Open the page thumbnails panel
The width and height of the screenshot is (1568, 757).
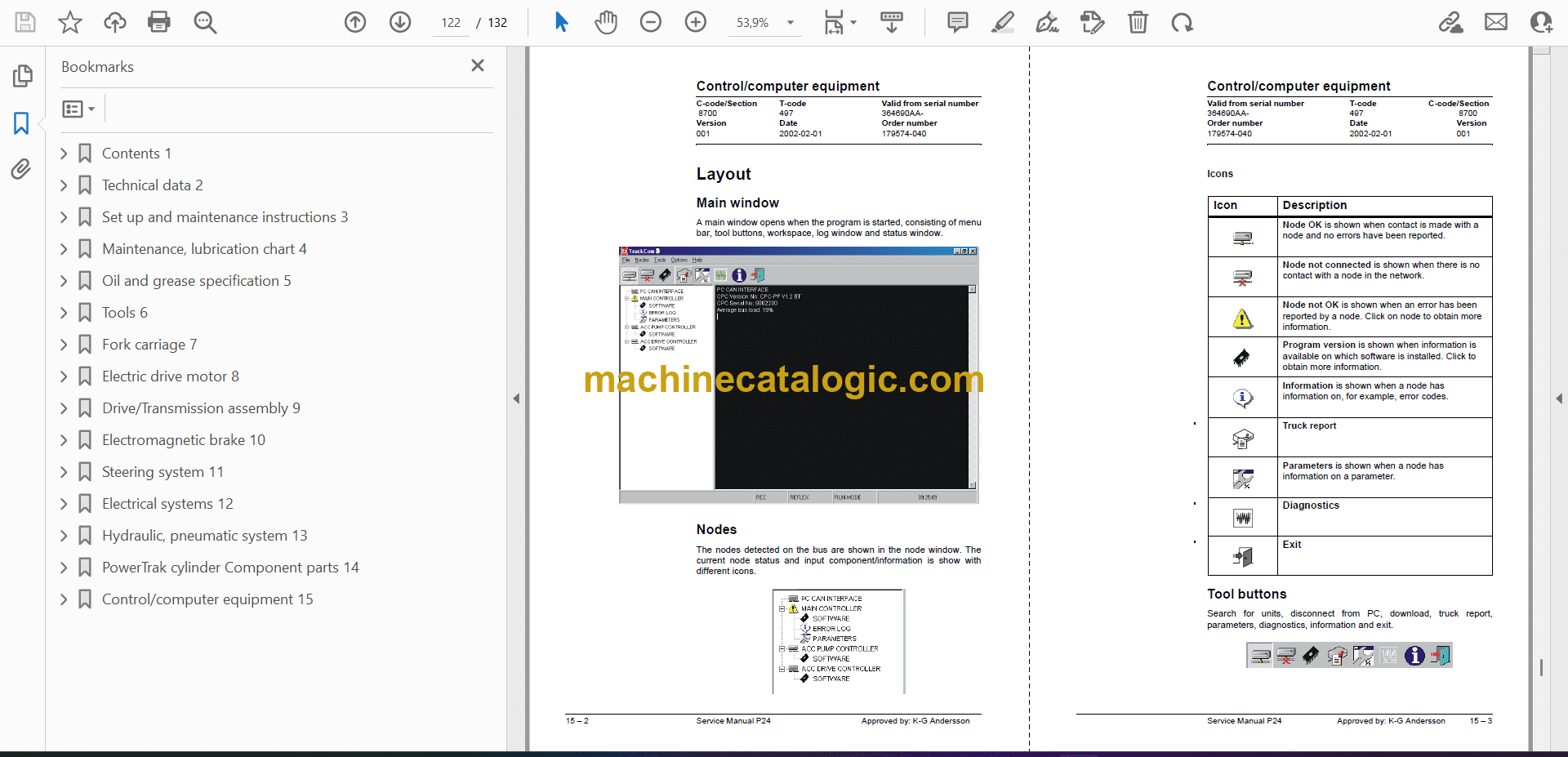click(x=22, y=76)
